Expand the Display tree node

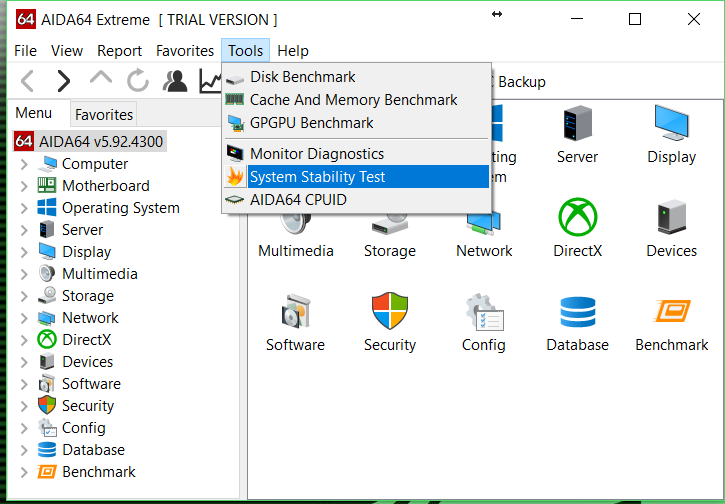coord(24,252)
